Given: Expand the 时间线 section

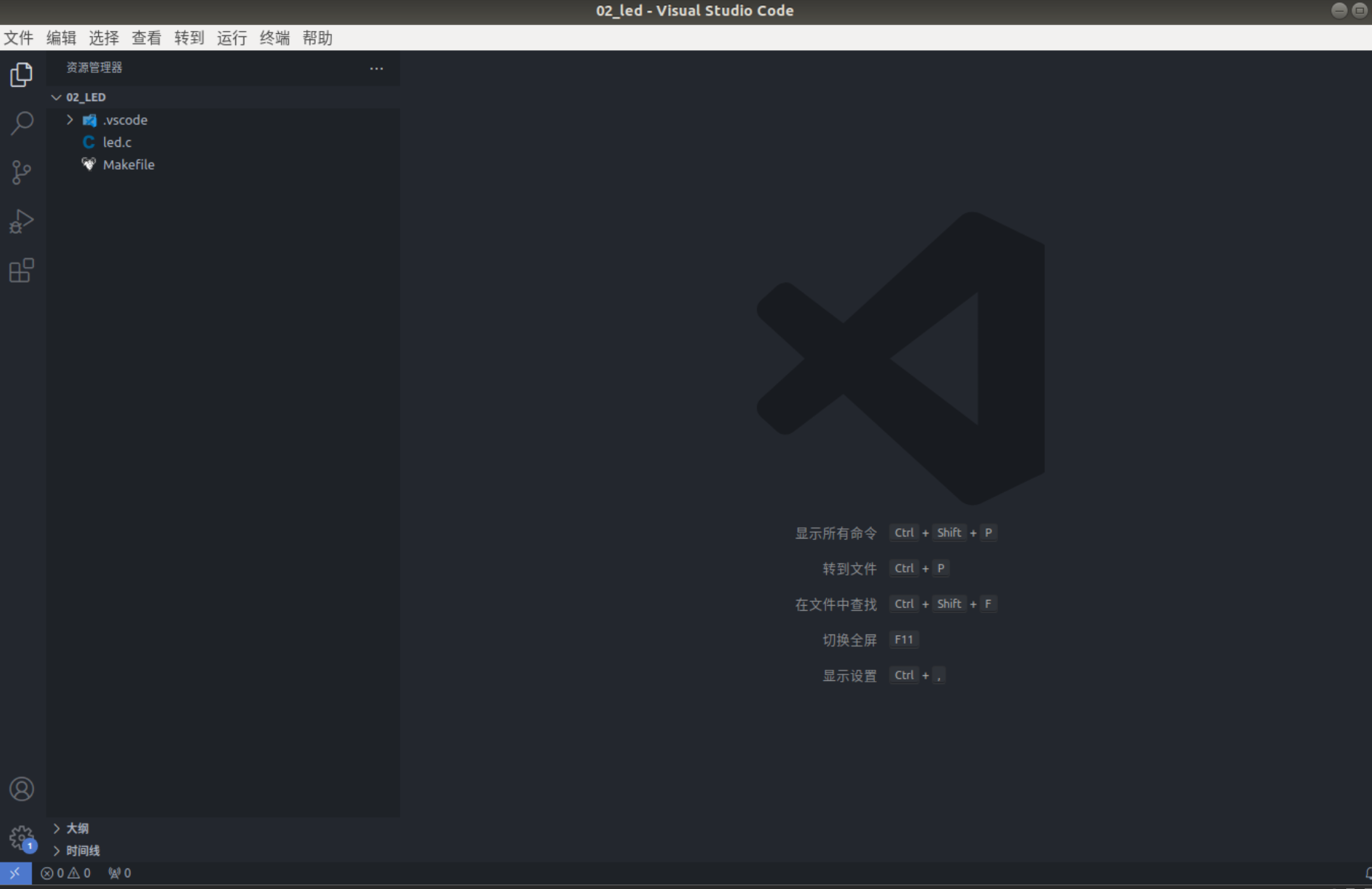Looking at the screenshot, I should 82,850.
